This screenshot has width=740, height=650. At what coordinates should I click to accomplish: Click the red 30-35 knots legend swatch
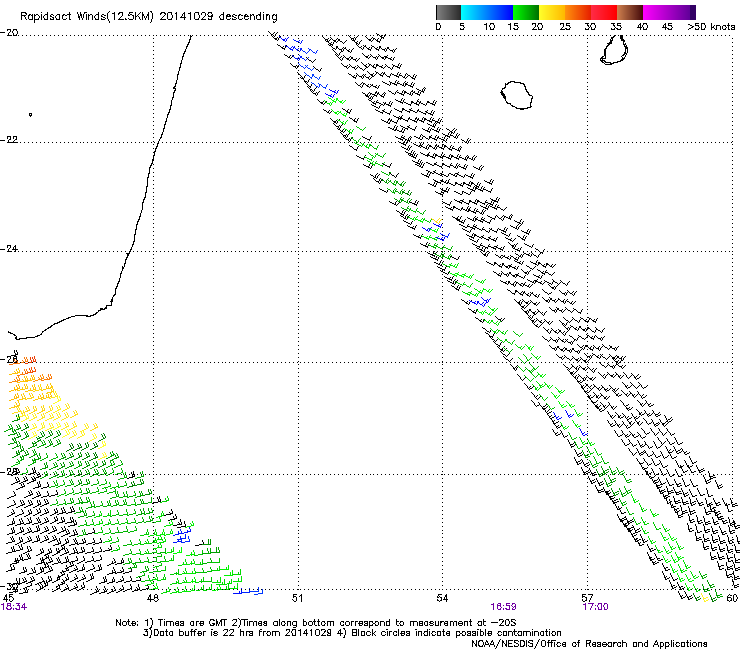[x=604, y=12]
